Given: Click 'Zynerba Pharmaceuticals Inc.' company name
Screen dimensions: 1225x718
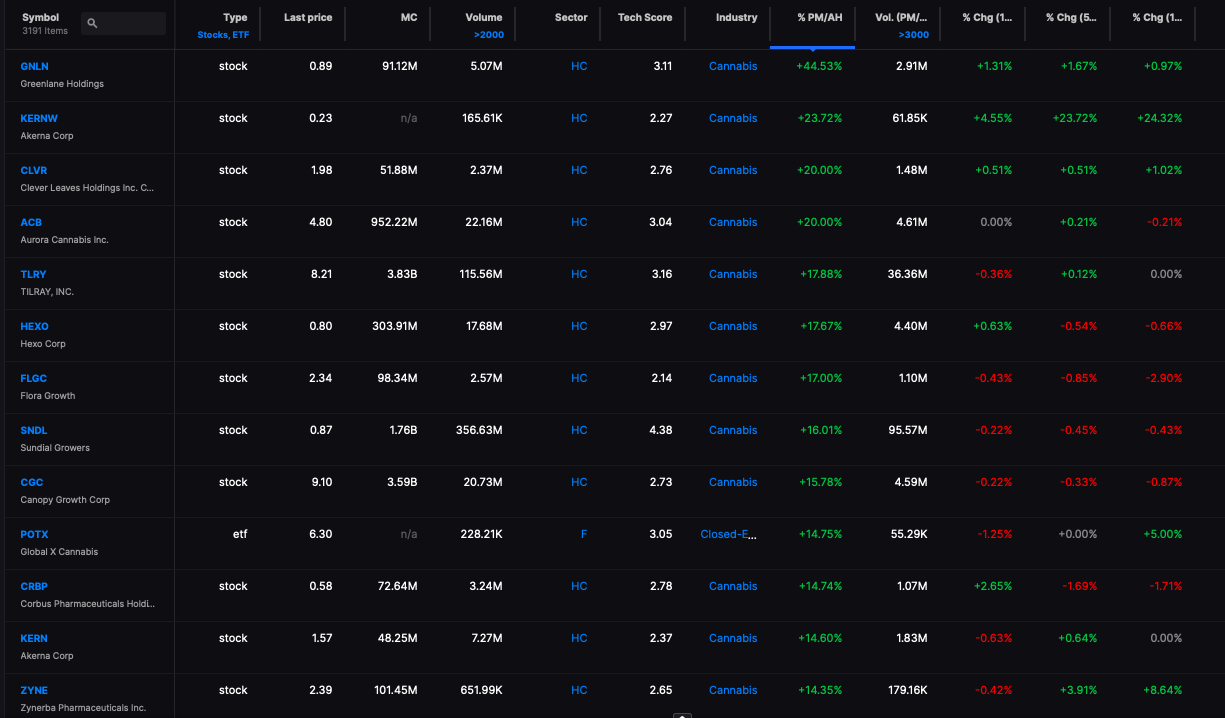Looking at the screenshot, I should coord(83,708).
